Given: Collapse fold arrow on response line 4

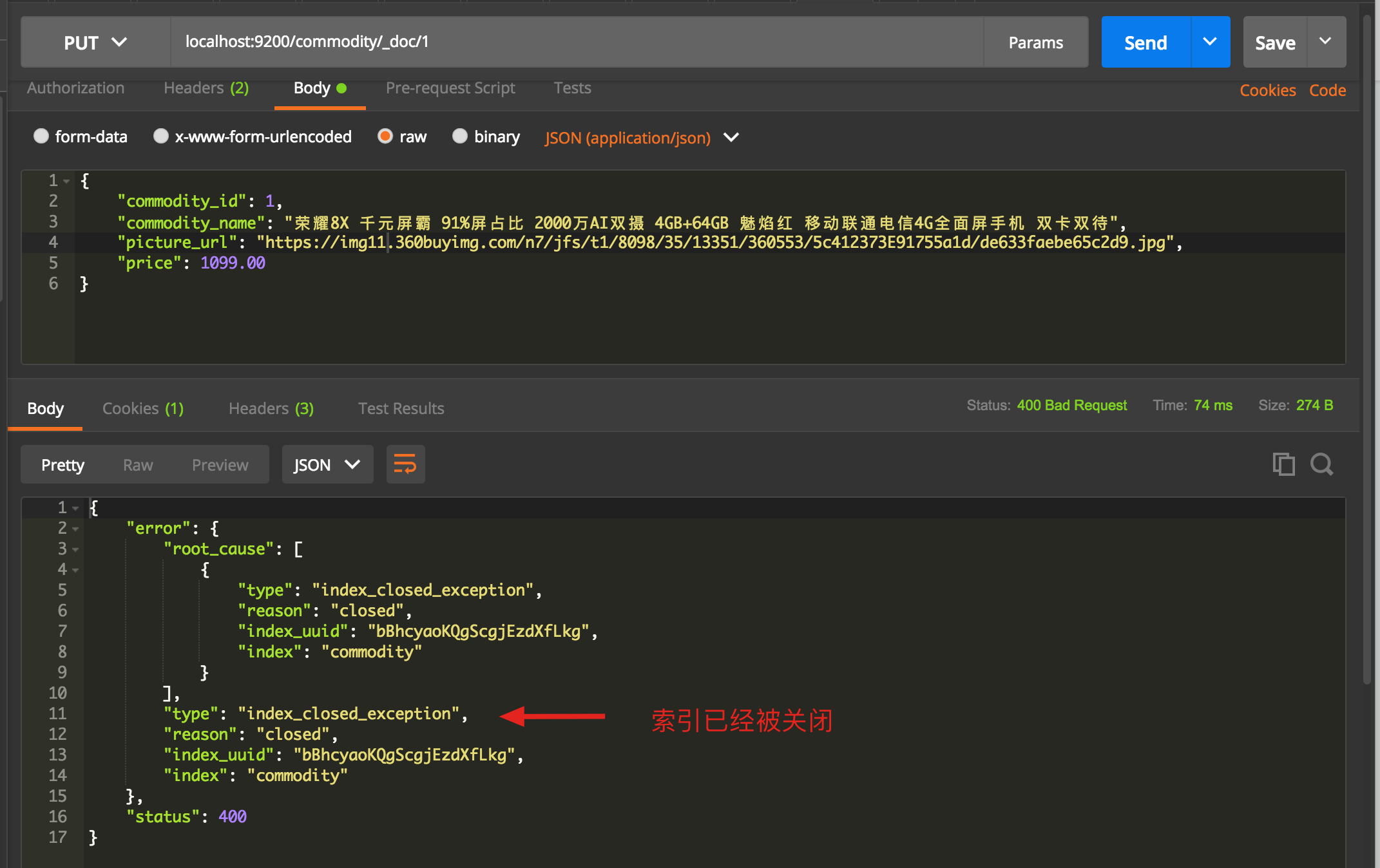Looking at the screenshot, I should 75,571.
